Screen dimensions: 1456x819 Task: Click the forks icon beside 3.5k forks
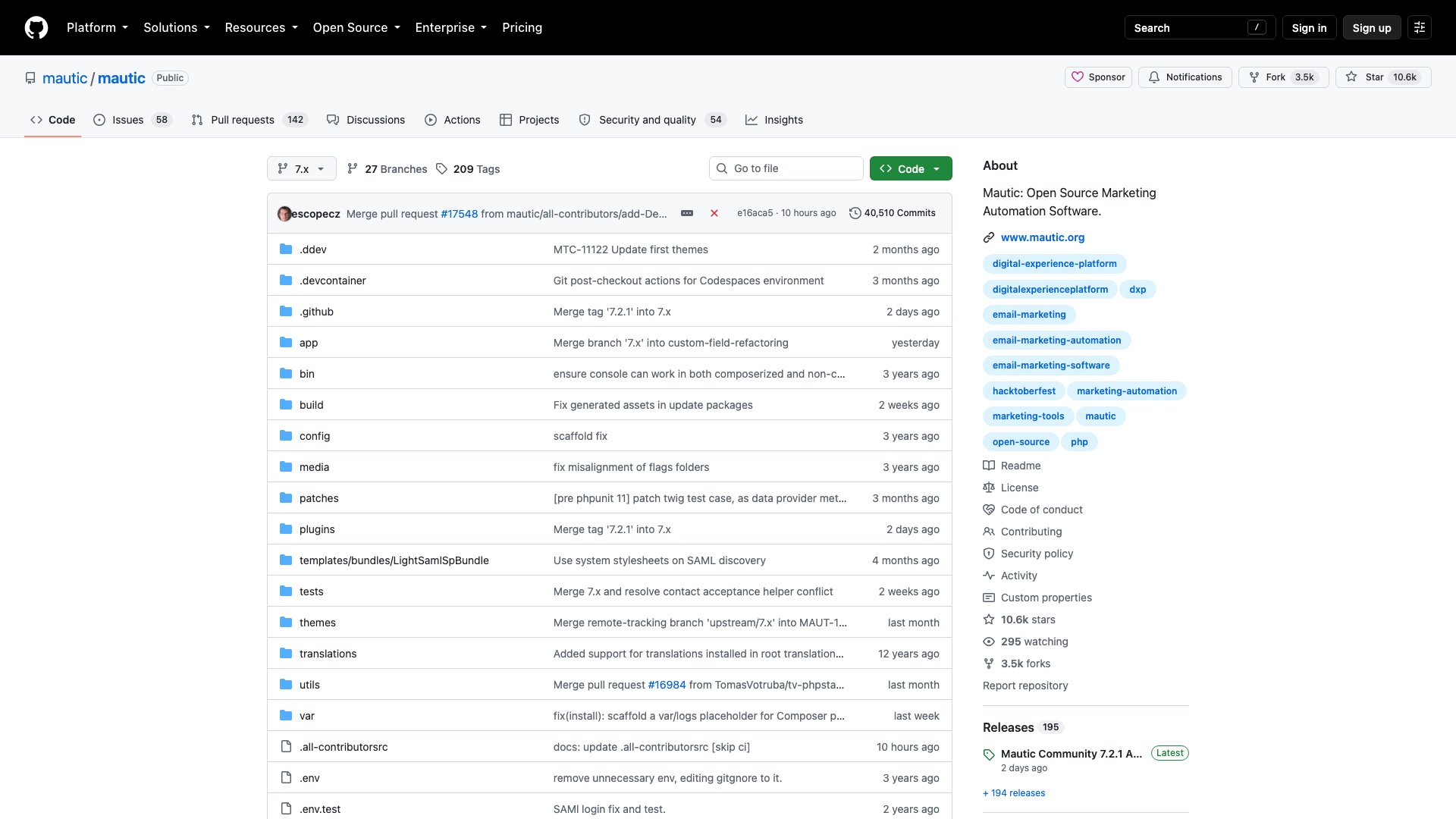point(989,664)
